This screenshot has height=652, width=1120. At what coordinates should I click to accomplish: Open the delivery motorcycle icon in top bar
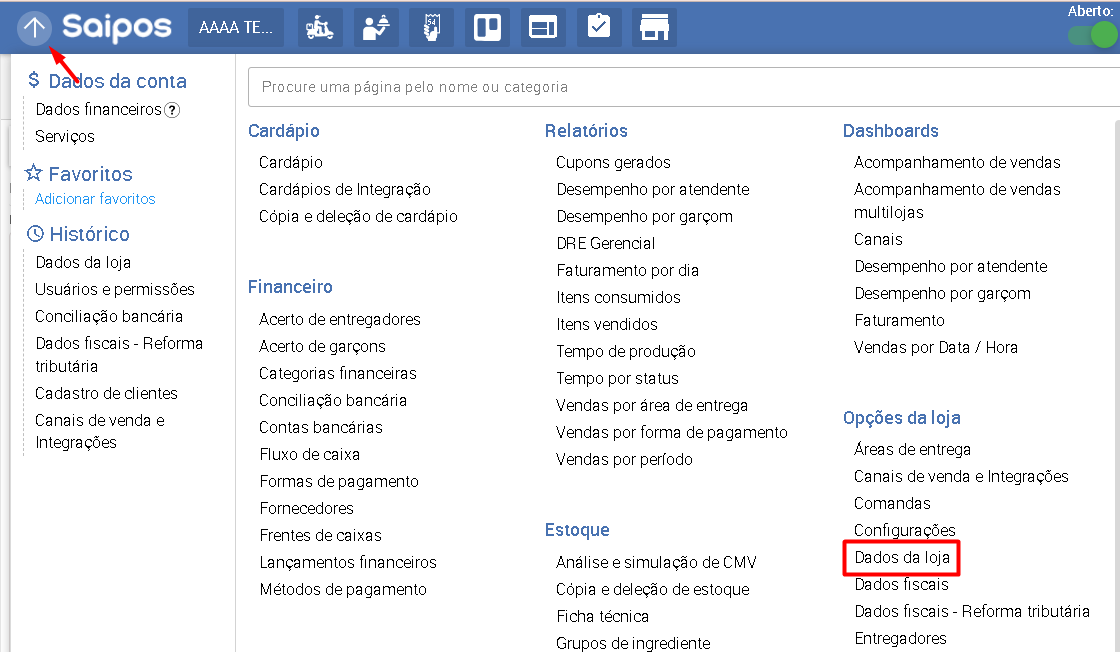click(320, 28)
